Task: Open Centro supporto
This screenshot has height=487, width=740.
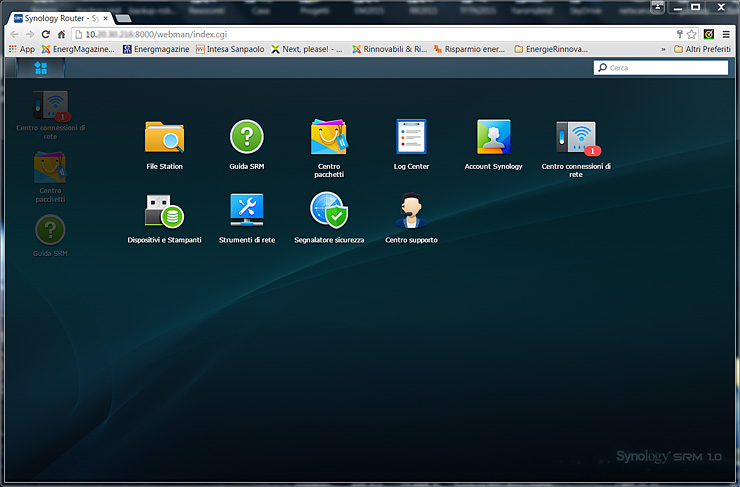Action: [x=411, y=211]
